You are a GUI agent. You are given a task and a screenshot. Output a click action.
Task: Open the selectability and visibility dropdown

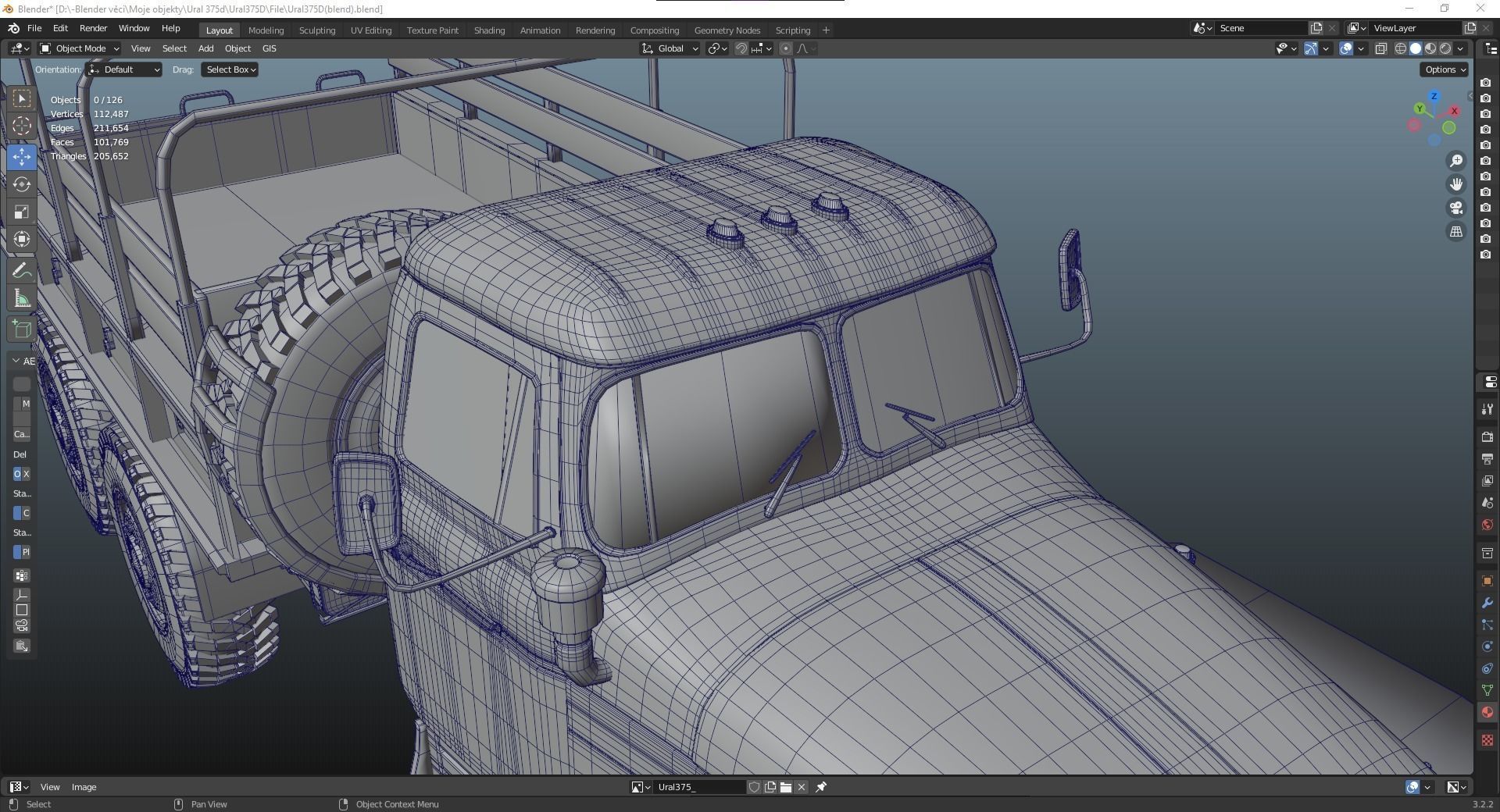[1286, 48]
